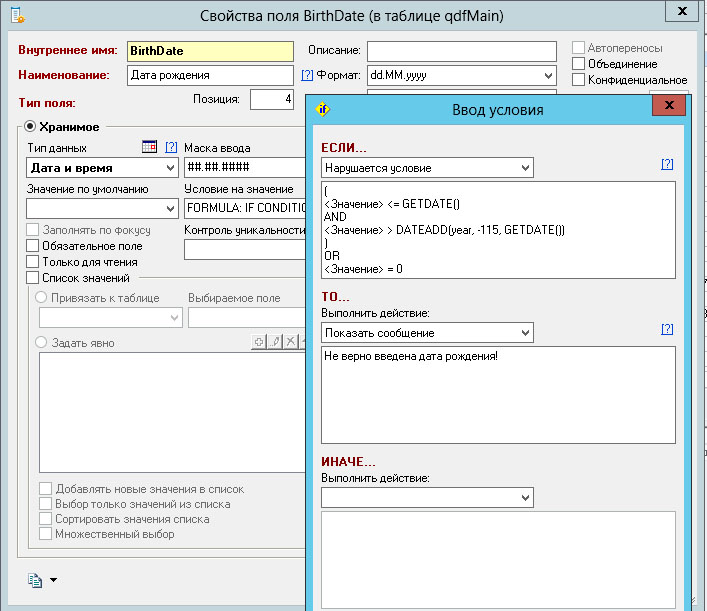707x611 pixels.
Task: Click the Ввод условия dialog title icon
Action: pyautogui.click(x=324, y=109)
